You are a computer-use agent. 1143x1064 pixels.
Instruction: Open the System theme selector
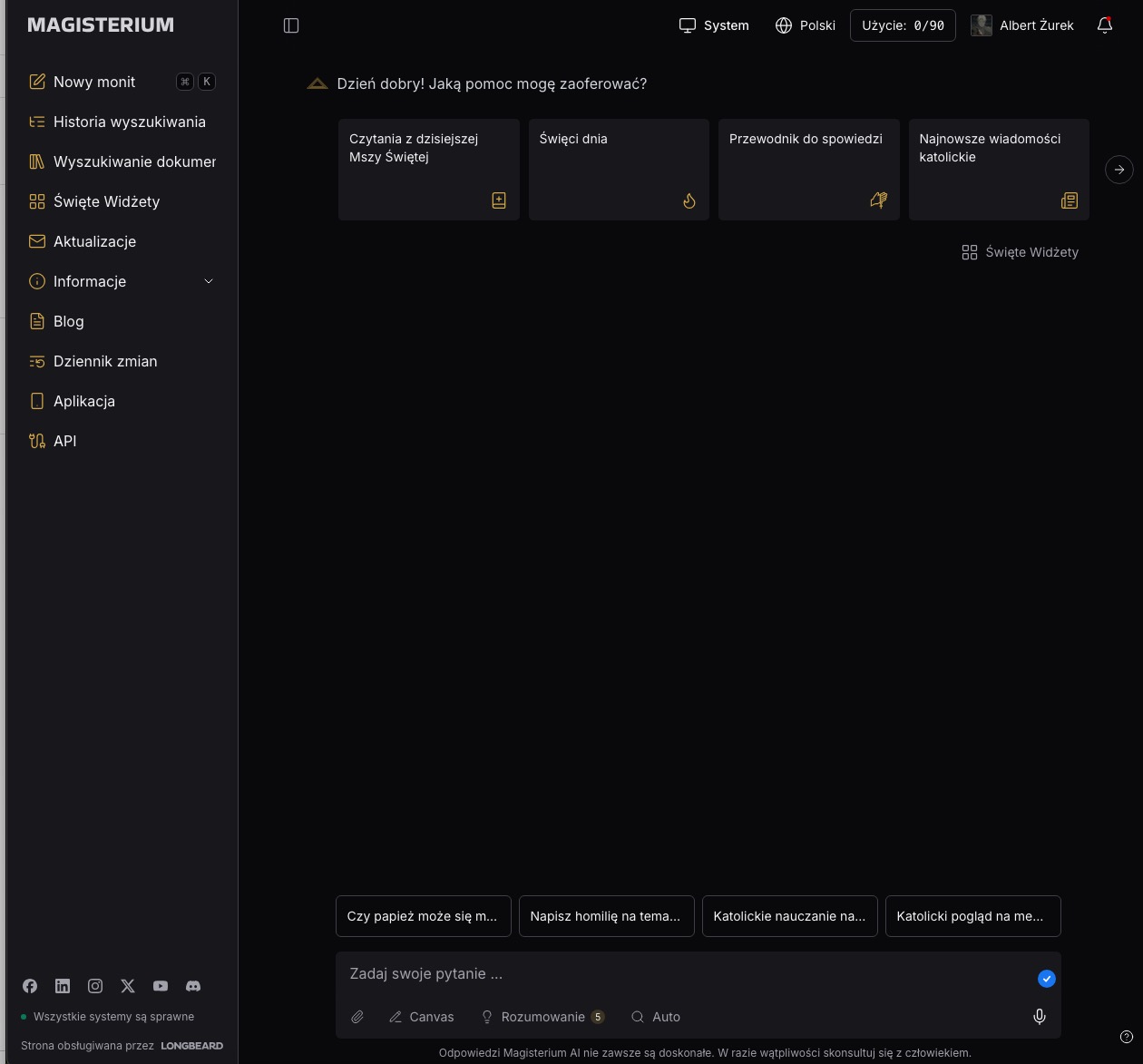(x=714, y=25)
